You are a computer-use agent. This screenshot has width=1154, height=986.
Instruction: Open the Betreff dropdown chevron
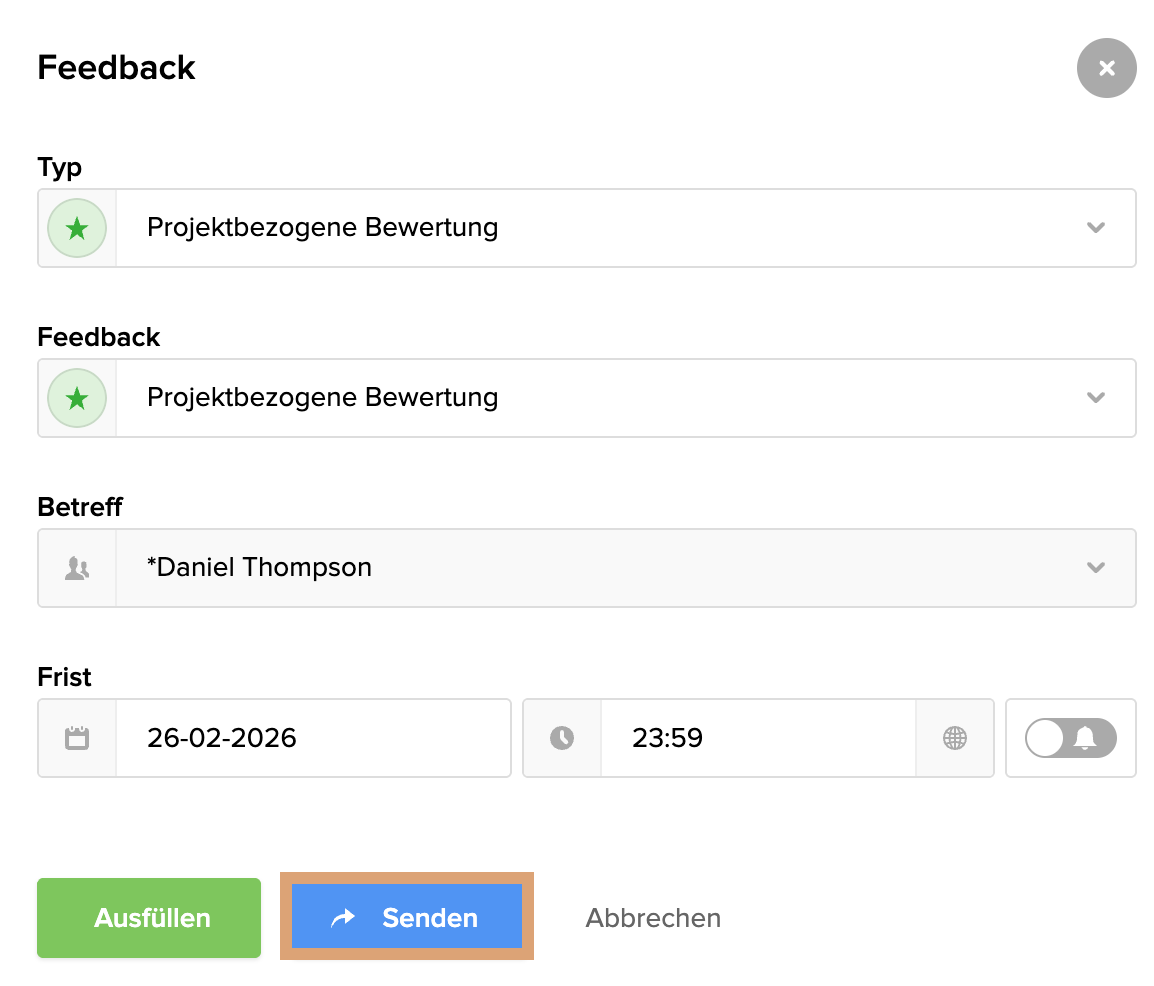tap(1096, 568)
